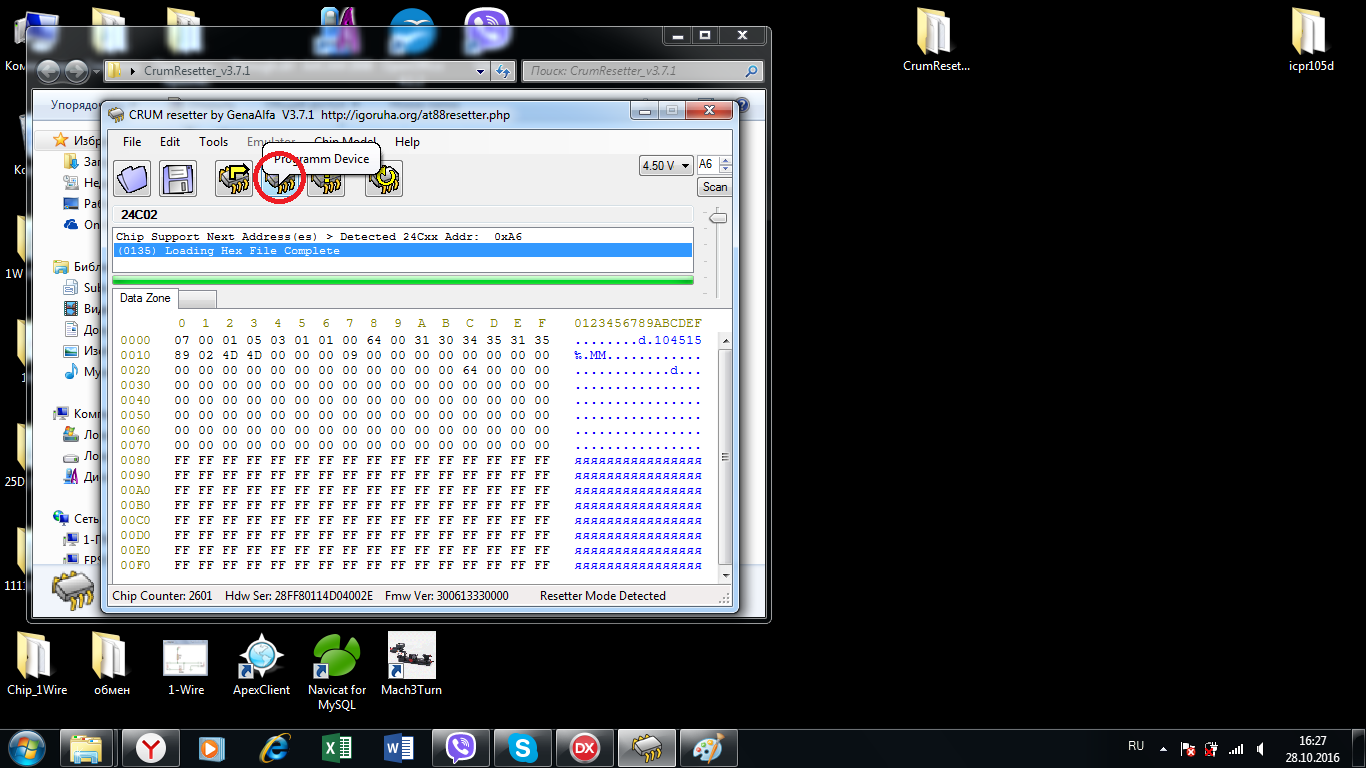Maximize the Explorer window
Viewport: 1366px width, 768px height.
point(704,35)
